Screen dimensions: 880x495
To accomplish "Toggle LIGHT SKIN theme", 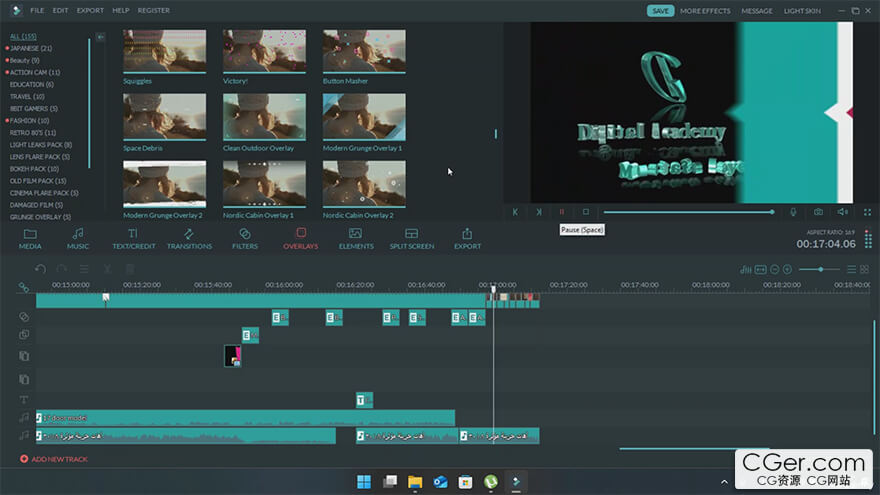I will (801, 11).
